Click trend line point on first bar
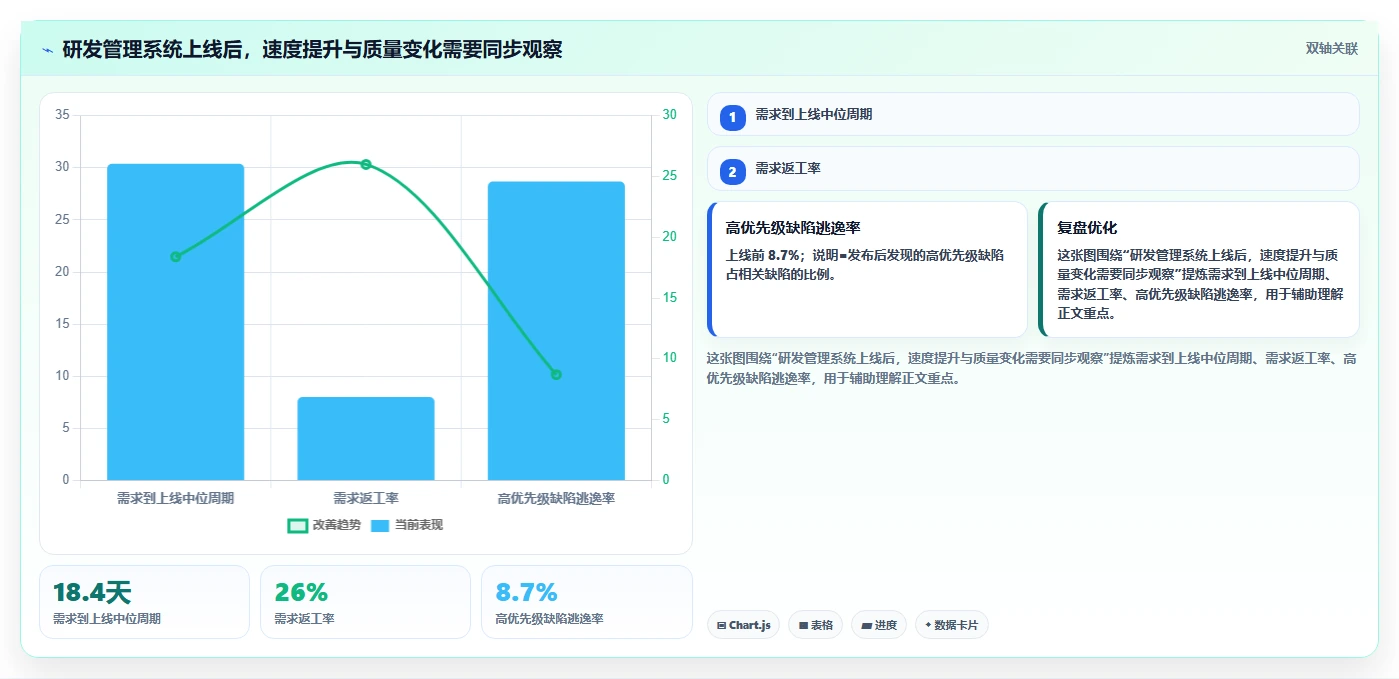This screenshot has height=679, width=1399. click(x=175, y=257)
